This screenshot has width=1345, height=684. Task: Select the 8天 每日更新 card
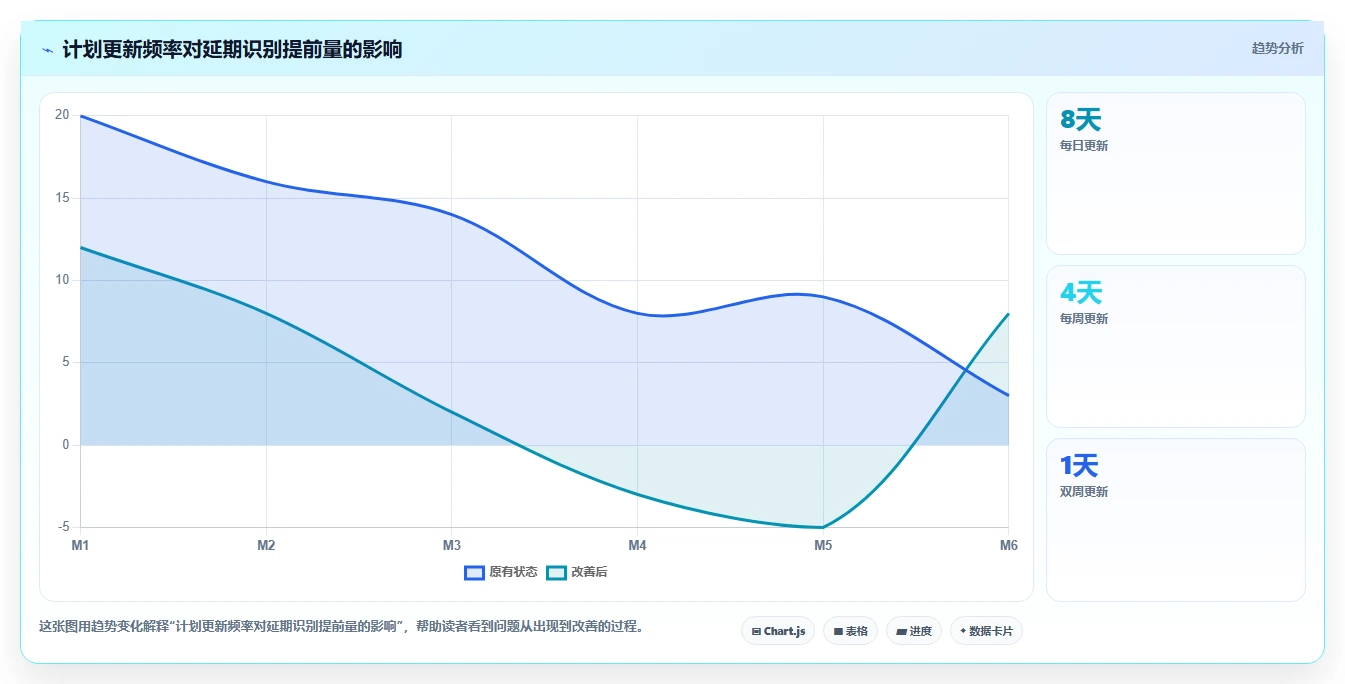(x=1176, y=173)
